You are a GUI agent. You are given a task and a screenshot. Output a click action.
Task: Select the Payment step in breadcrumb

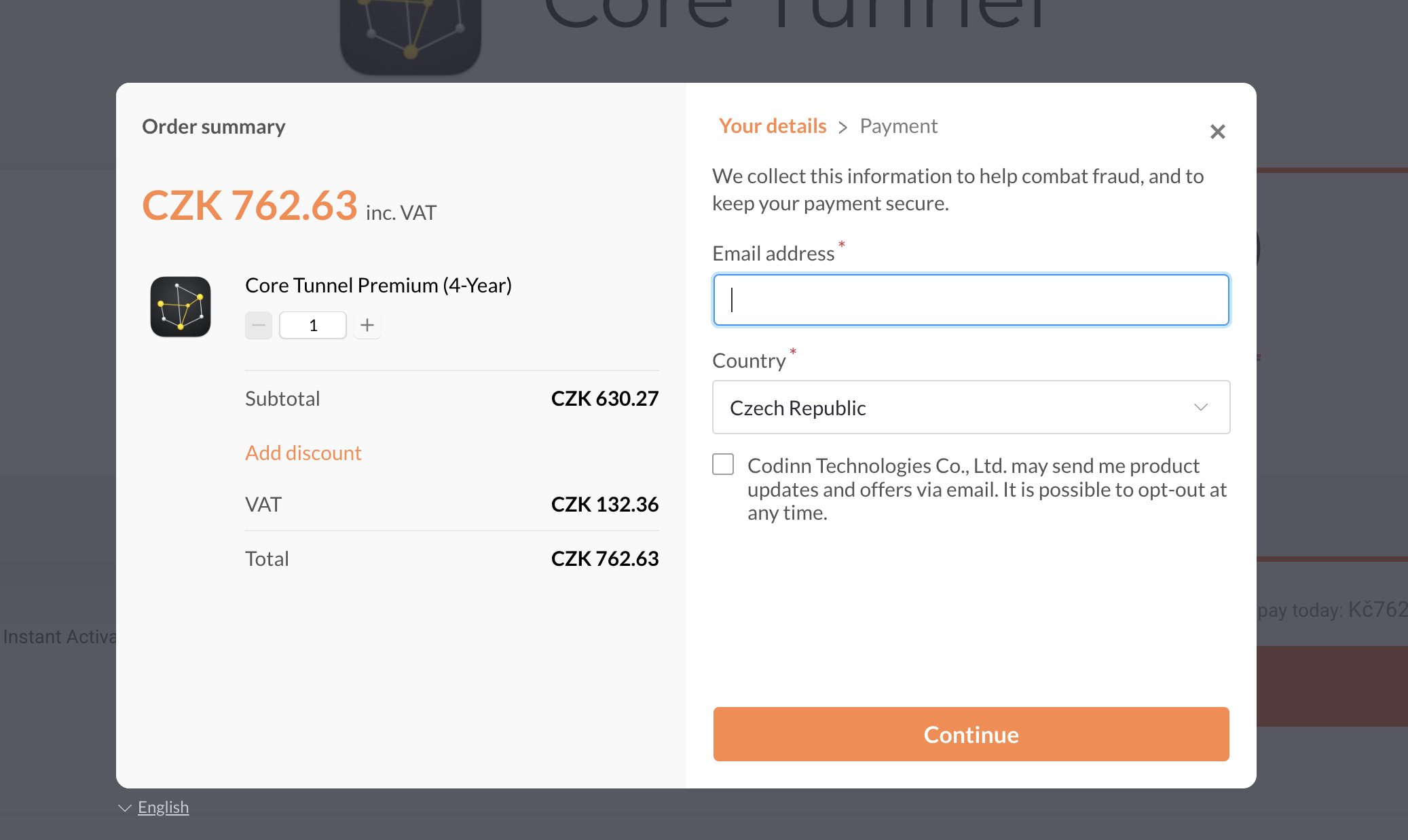[898, 126]
